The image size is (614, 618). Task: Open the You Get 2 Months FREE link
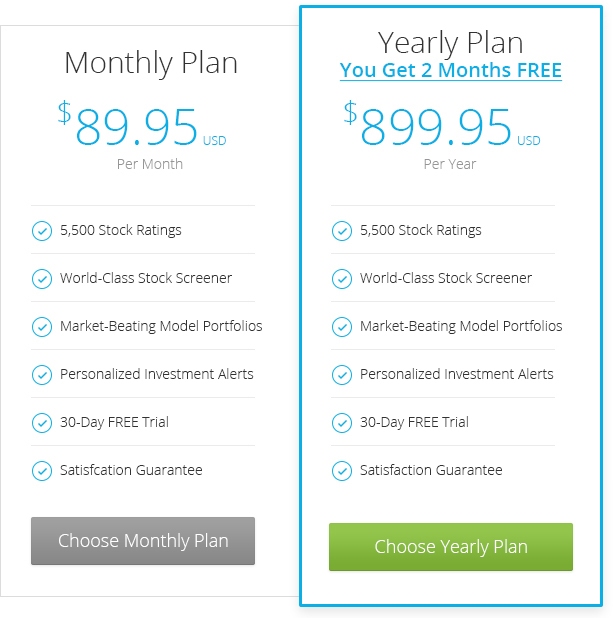(x=450, y=71)
